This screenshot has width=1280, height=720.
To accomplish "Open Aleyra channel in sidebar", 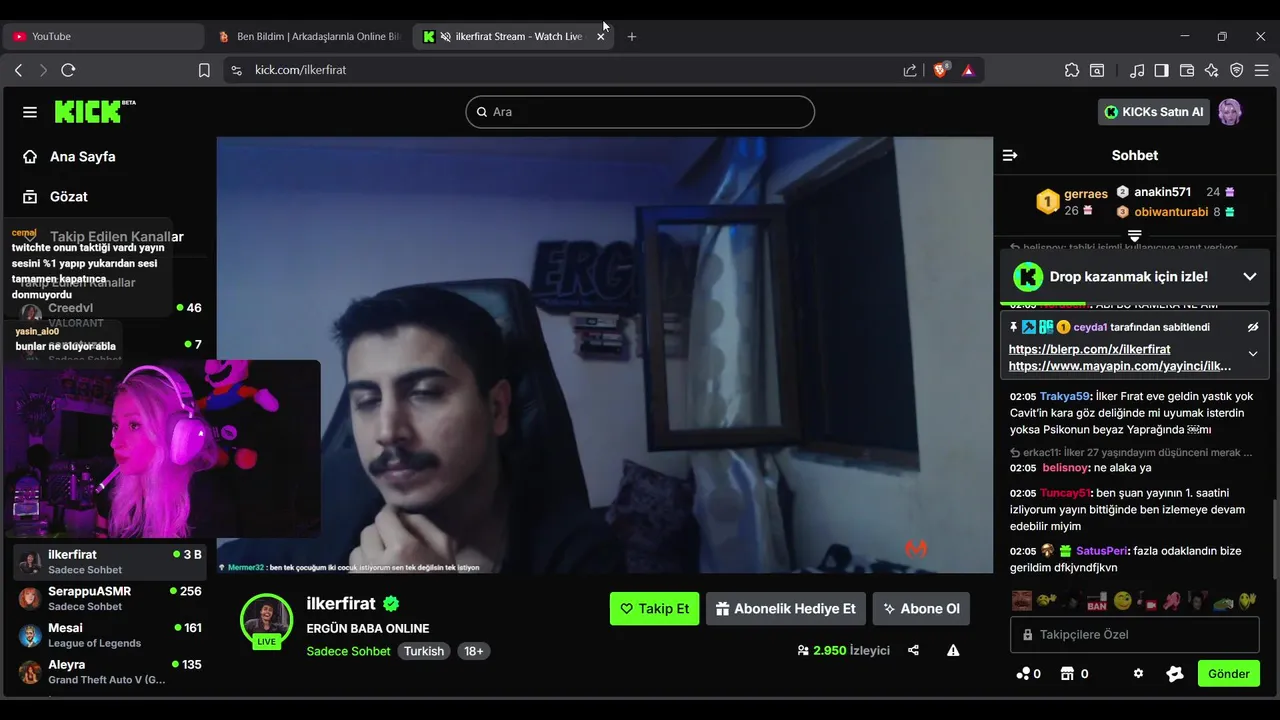I will tap(110, 671).
